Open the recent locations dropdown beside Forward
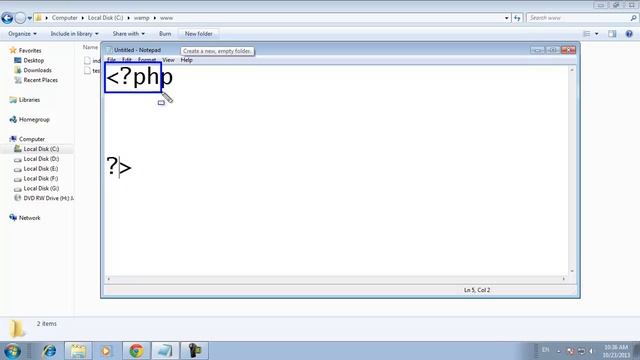This screenshot has height=360, width=640. [x=29, y=18]
